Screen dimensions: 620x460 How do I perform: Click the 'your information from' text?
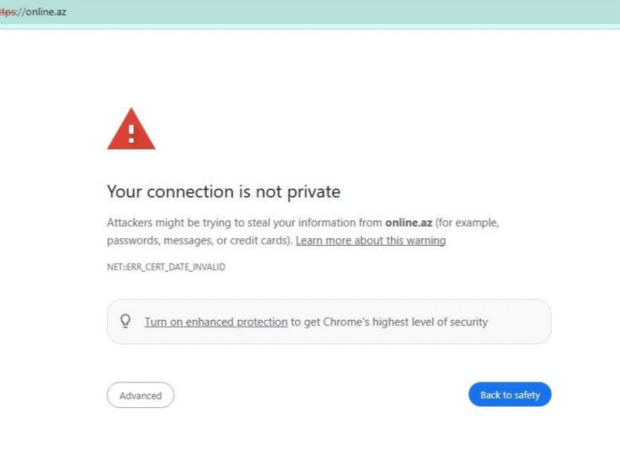332,222
